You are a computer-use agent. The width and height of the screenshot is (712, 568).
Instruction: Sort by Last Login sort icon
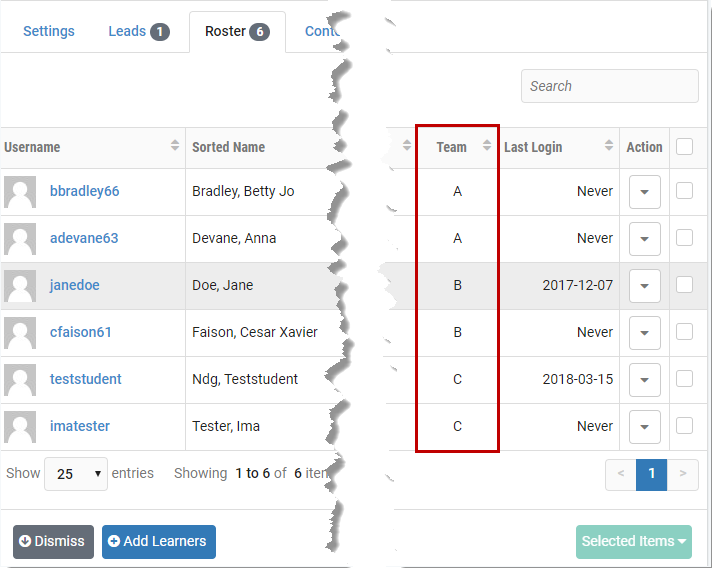click(x=608, y=147)
